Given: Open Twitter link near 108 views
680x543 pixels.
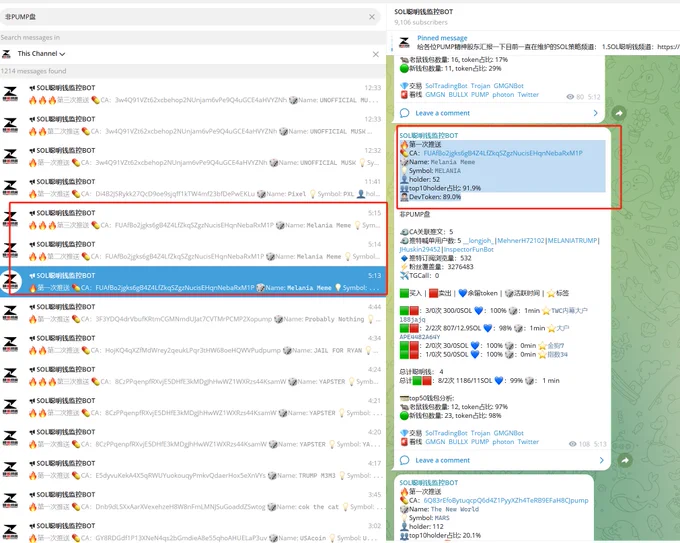Looking at the screenshot, I should coord(528,442).
